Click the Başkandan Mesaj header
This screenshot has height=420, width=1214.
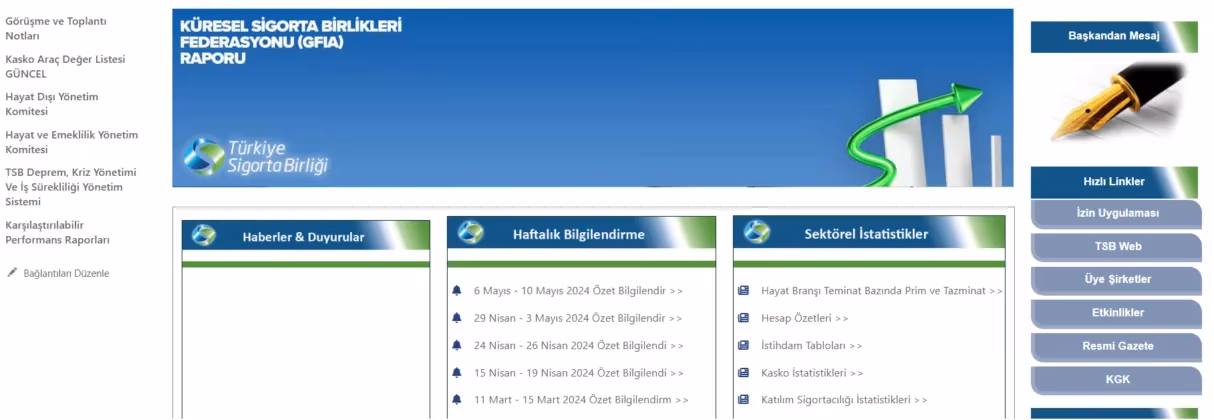(x=1114, y=37)
